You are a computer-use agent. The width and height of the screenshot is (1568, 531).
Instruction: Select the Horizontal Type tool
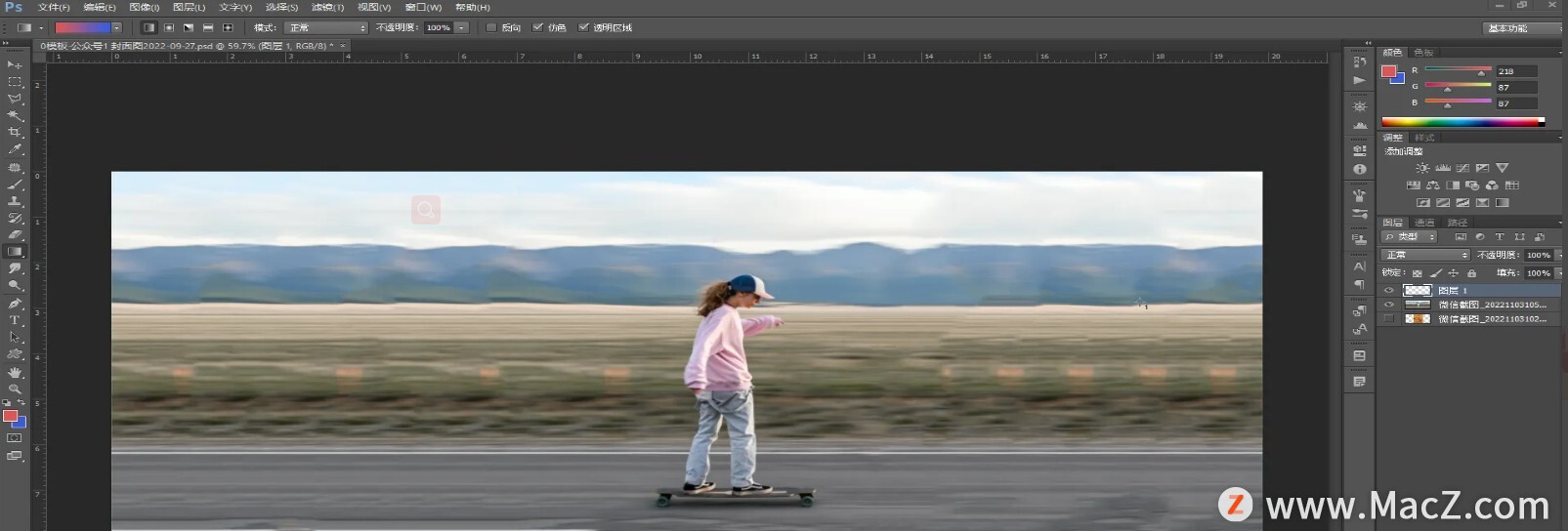click(x=15, y=320)
